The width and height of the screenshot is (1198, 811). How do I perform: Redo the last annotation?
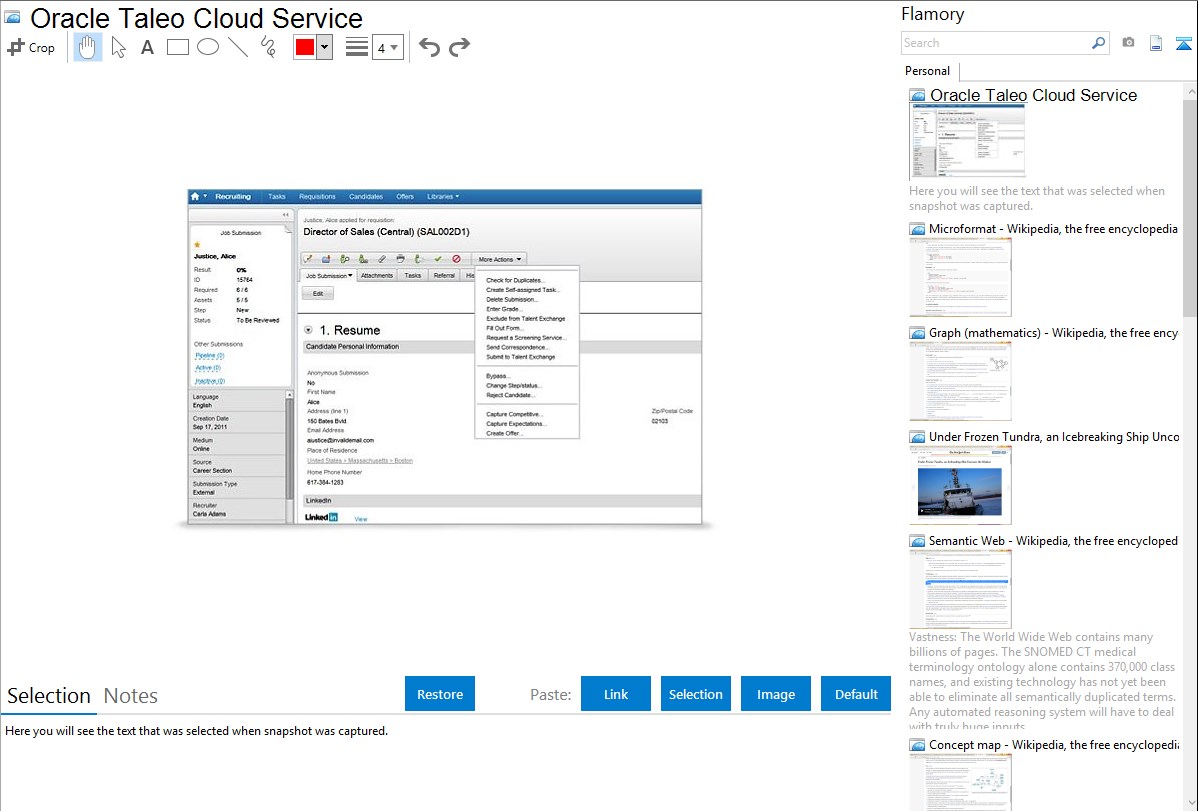point(459,47)
